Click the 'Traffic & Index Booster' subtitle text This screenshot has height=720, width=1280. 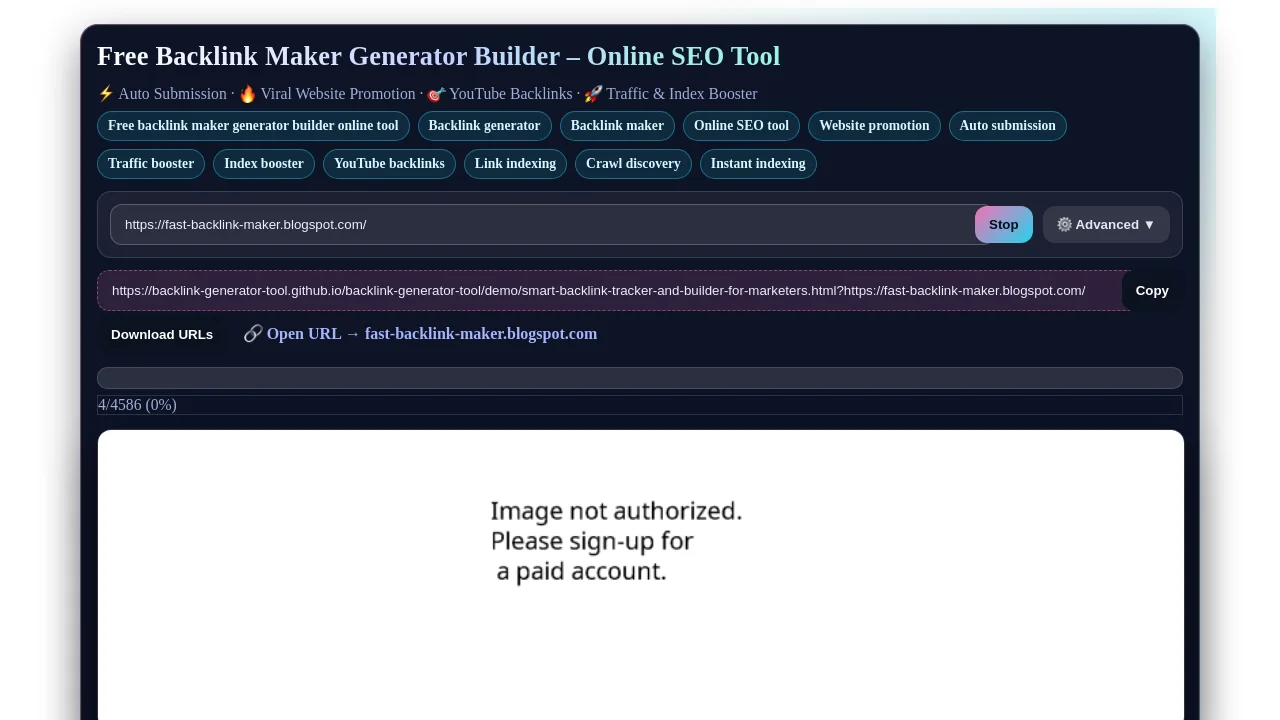[681, 94]
